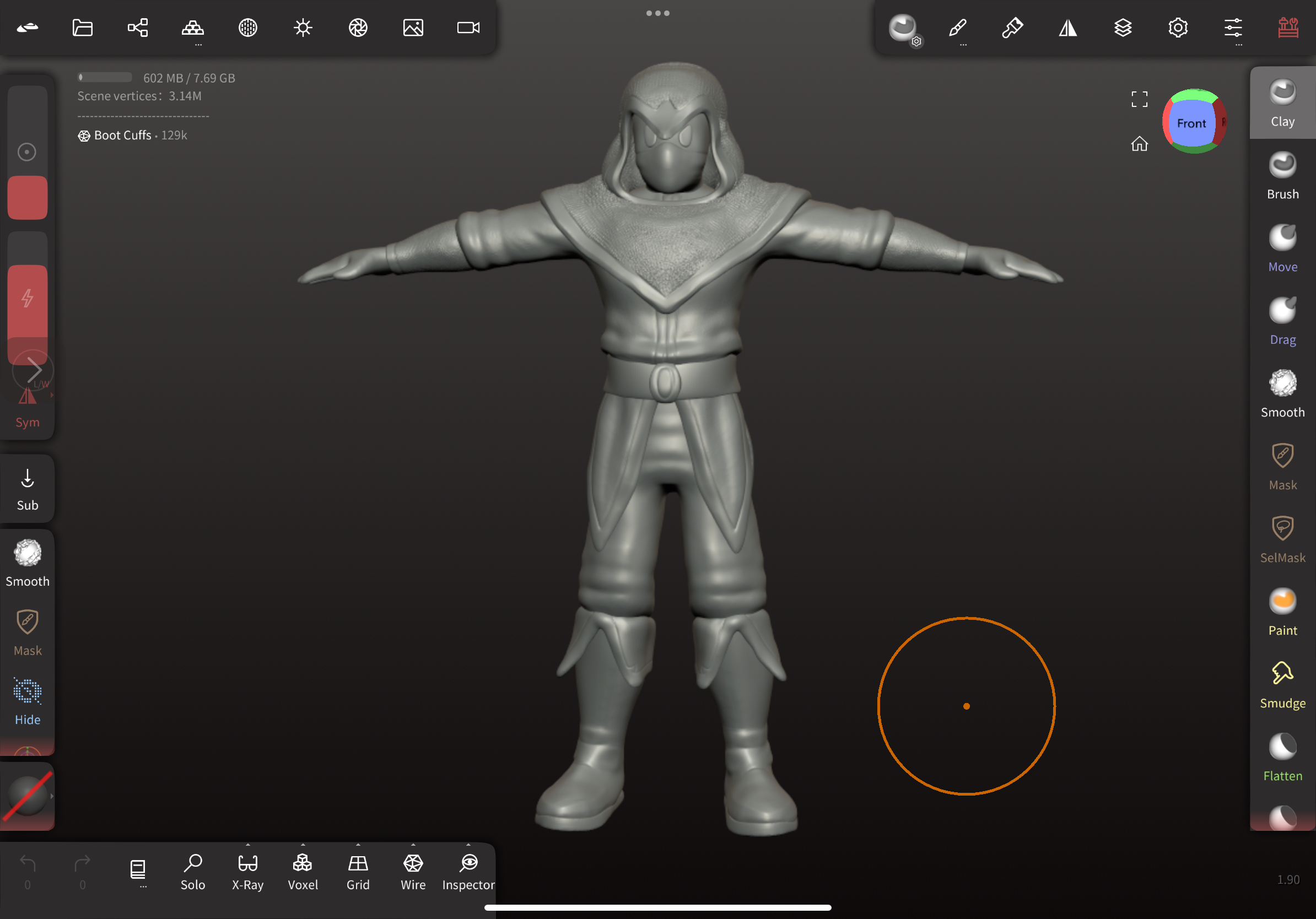Toggle Smooth shortcut in left panel
Screen dimensions: 1316x919
point(28,563)
